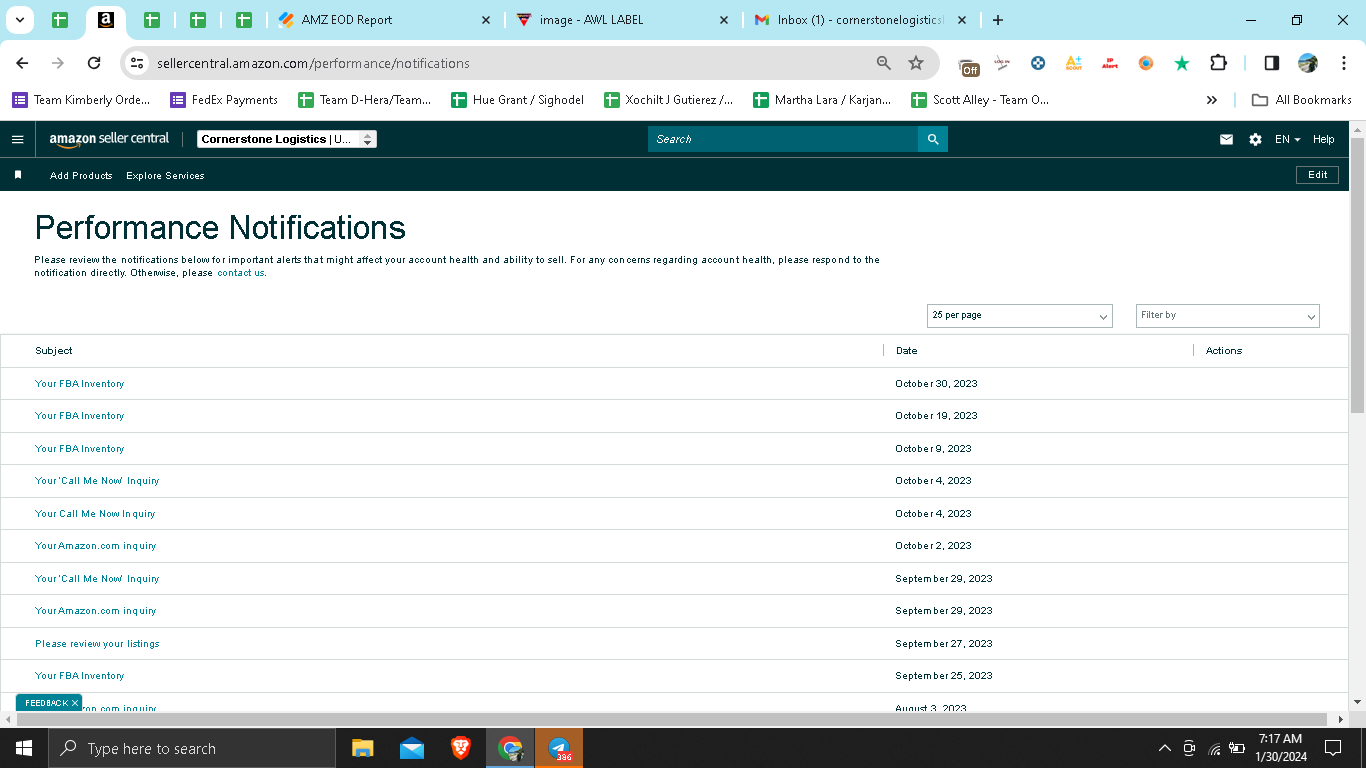Click the extension icon with the Off badge

[969, 65]
